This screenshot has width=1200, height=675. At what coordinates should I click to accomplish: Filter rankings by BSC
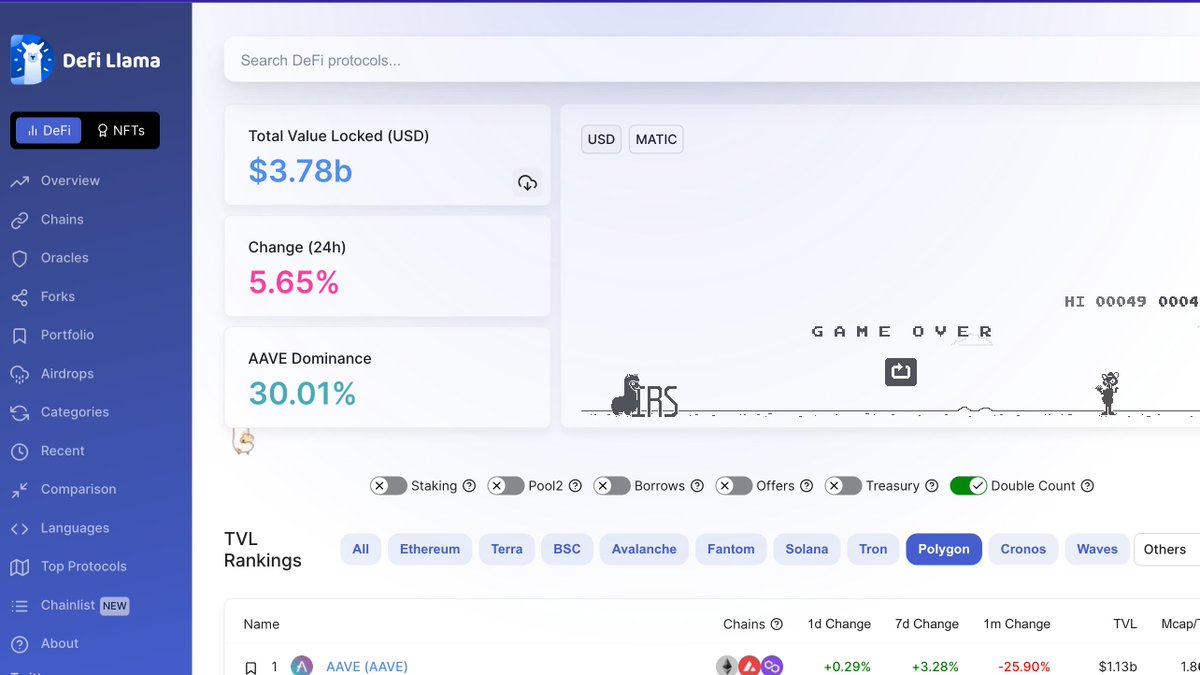[567, 549]
